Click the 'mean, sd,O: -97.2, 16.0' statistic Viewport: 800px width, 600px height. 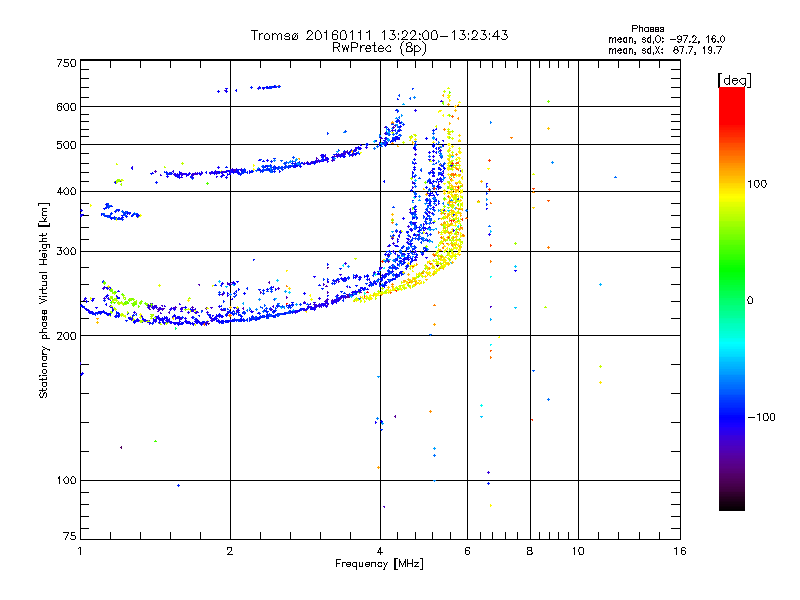coord(666,39)
